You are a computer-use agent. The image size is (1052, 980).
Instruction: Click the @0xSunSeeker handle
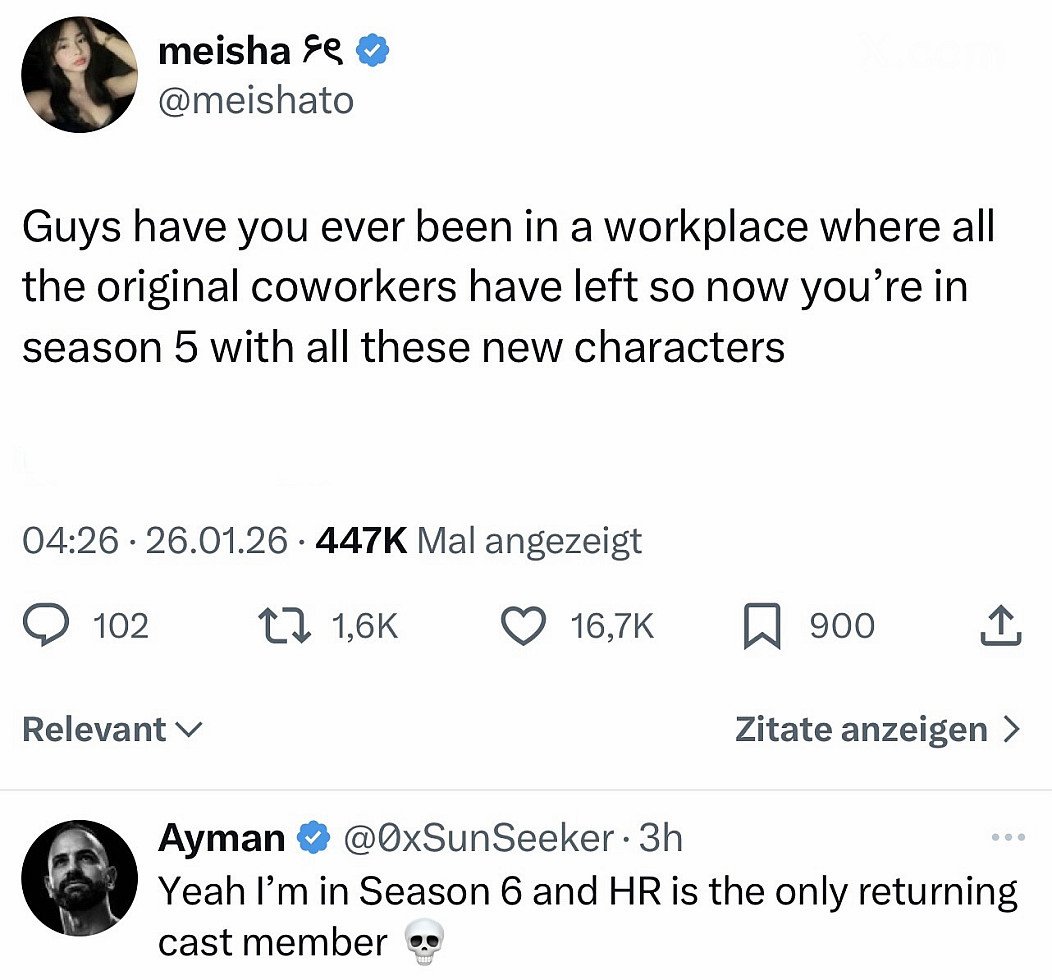[x=478, y=838]
